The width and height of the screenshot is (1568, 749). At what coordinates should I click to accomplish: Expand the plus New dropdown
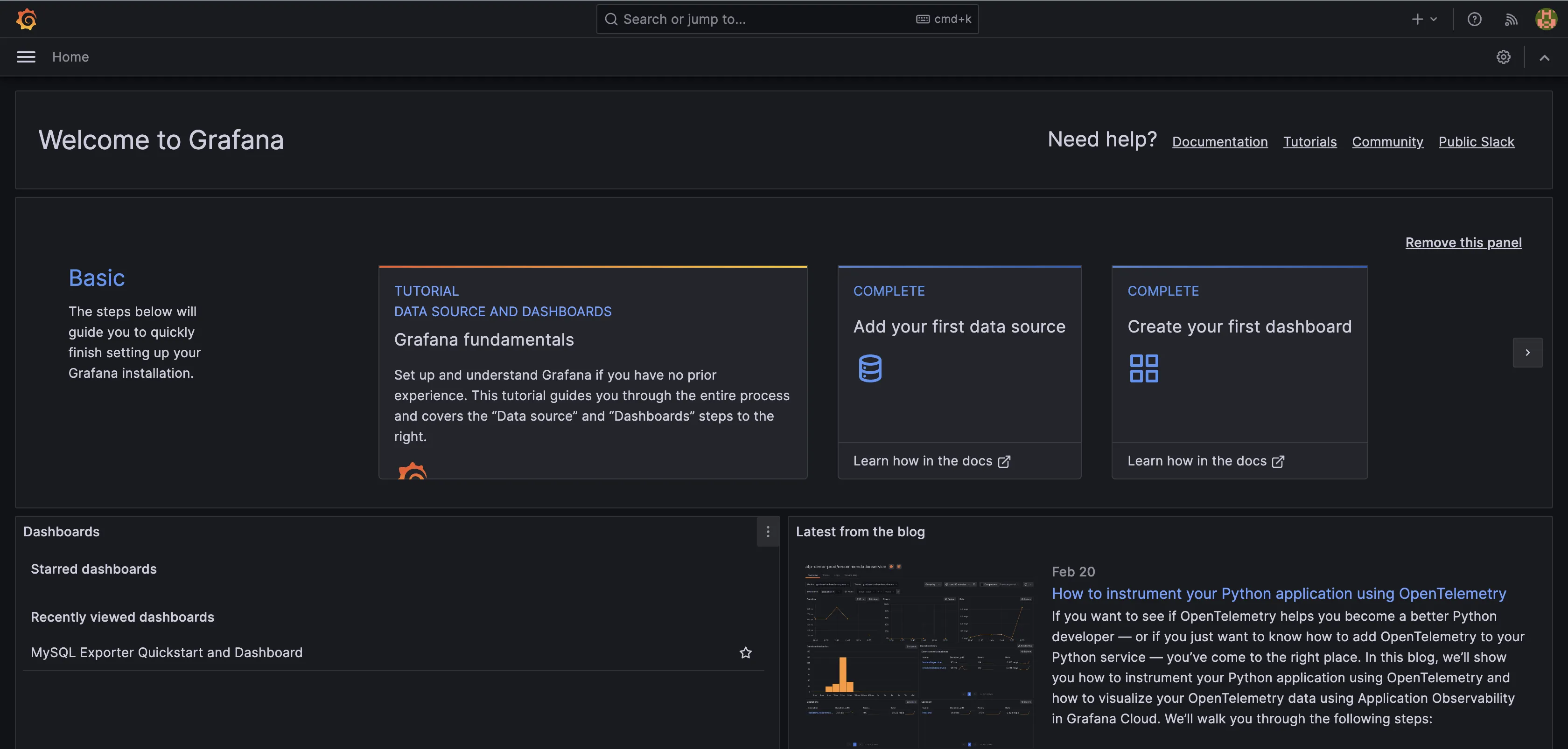point(1424,19)
